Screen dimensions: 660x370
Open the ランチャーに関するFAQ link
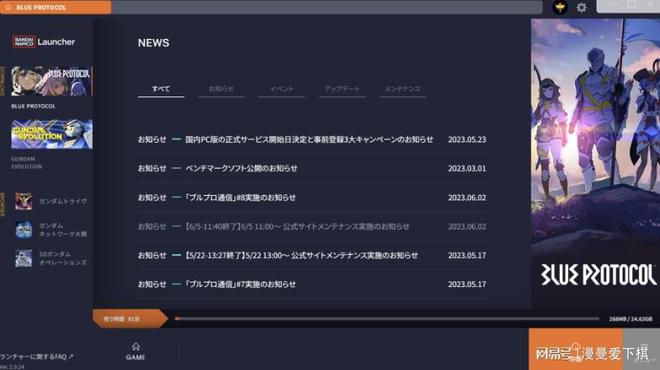tap(37, 357)
